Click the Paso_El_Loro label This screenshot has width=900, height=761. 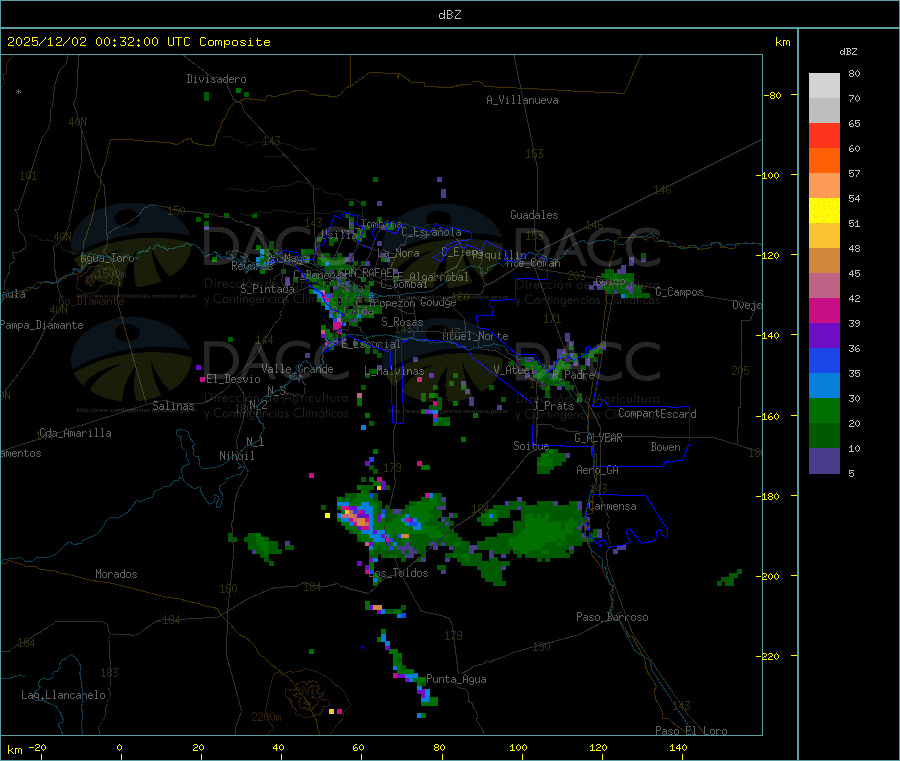(691, 731)
